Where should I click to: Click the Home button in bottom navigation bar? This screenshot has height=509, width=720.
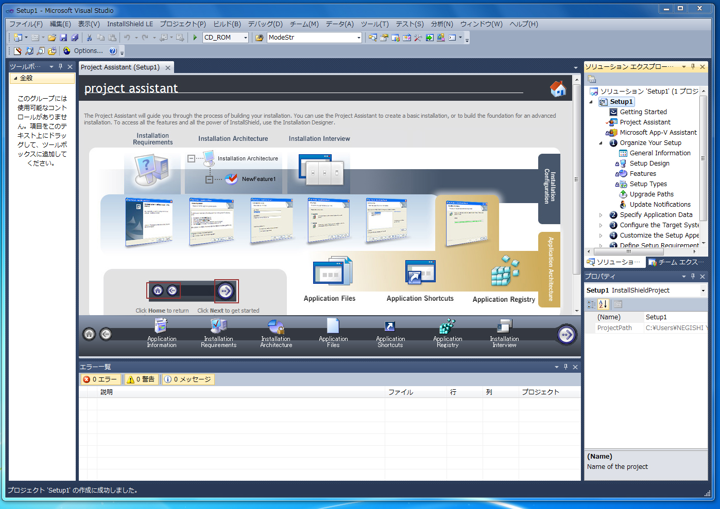[89, 334]
